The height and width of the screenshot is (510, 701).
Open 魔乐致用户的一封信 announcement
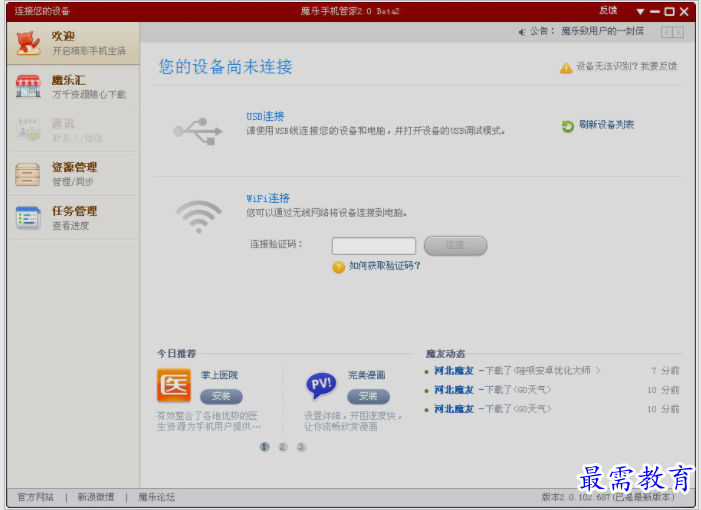pos(602,31)
